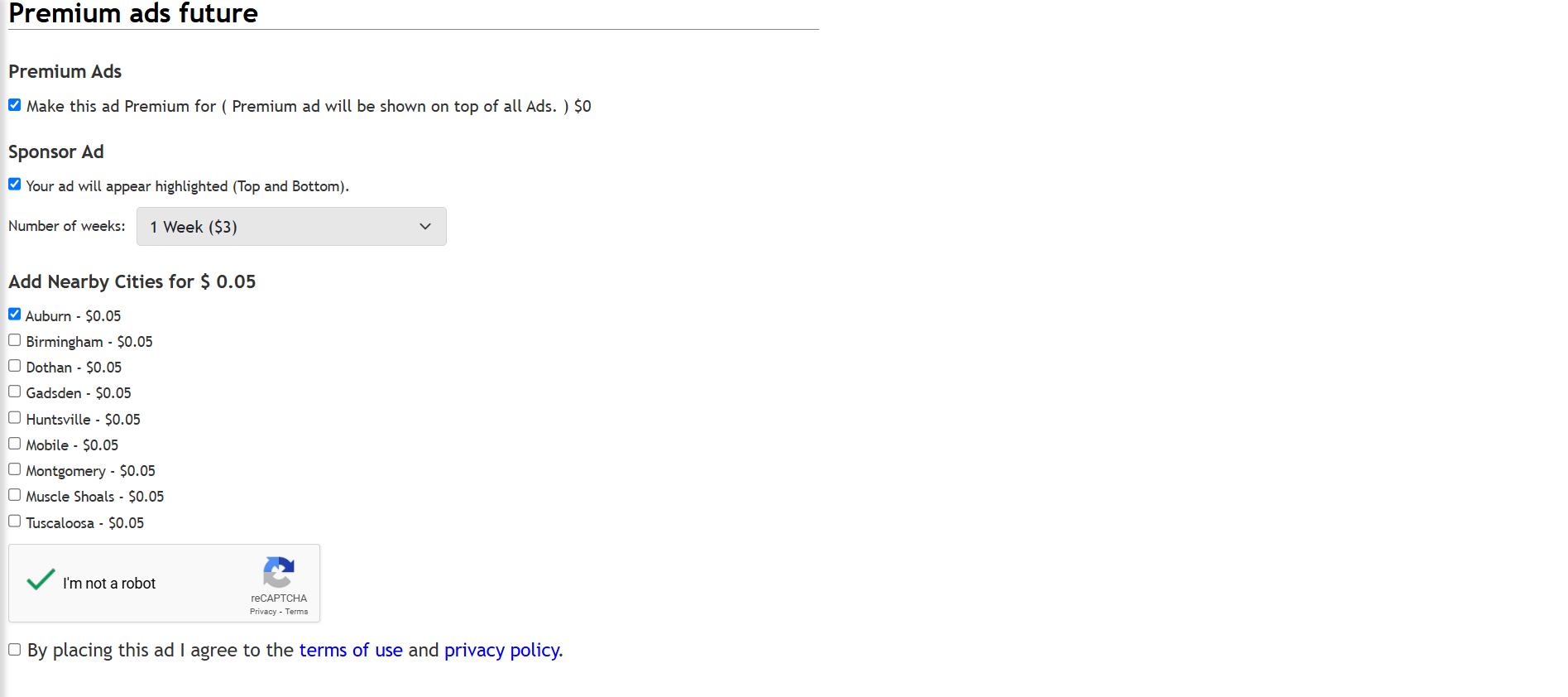Uncheck the Sponsor Ad highlighted checkbox
The height and width of the screenshot is (697, 1568).
[x=15, y=185]
